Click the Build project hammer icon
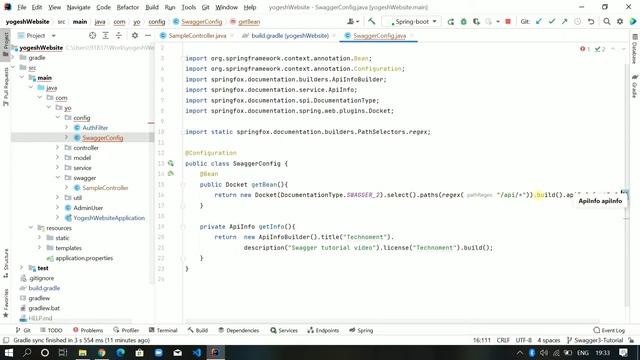The image size is (640, 360). 371,21
